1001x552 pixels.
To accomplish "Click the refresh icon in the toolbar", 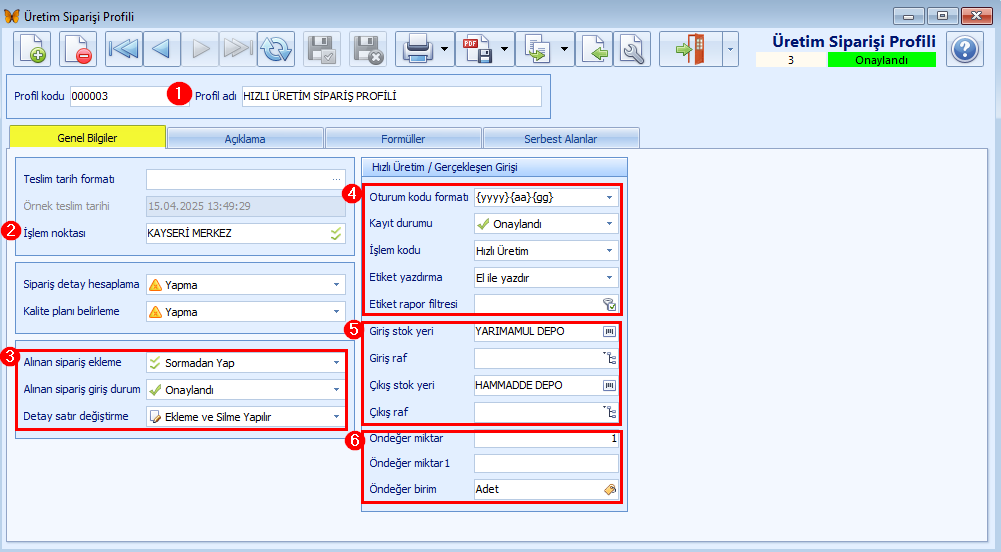I will tap(276, 49).
